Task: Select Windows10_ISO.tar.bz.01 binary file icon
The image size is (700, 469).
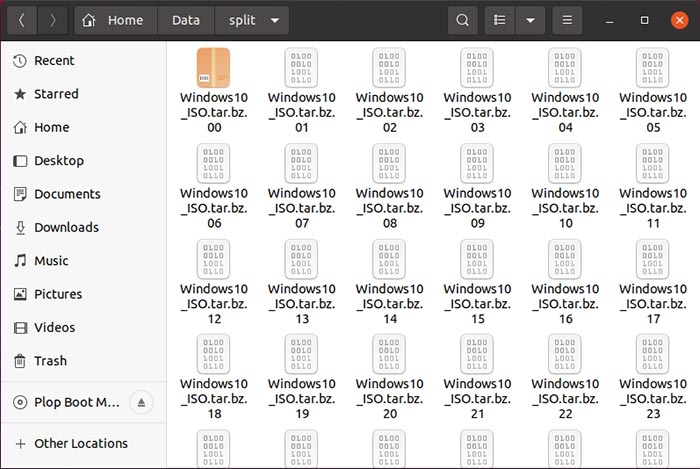Action: [301, 68]
